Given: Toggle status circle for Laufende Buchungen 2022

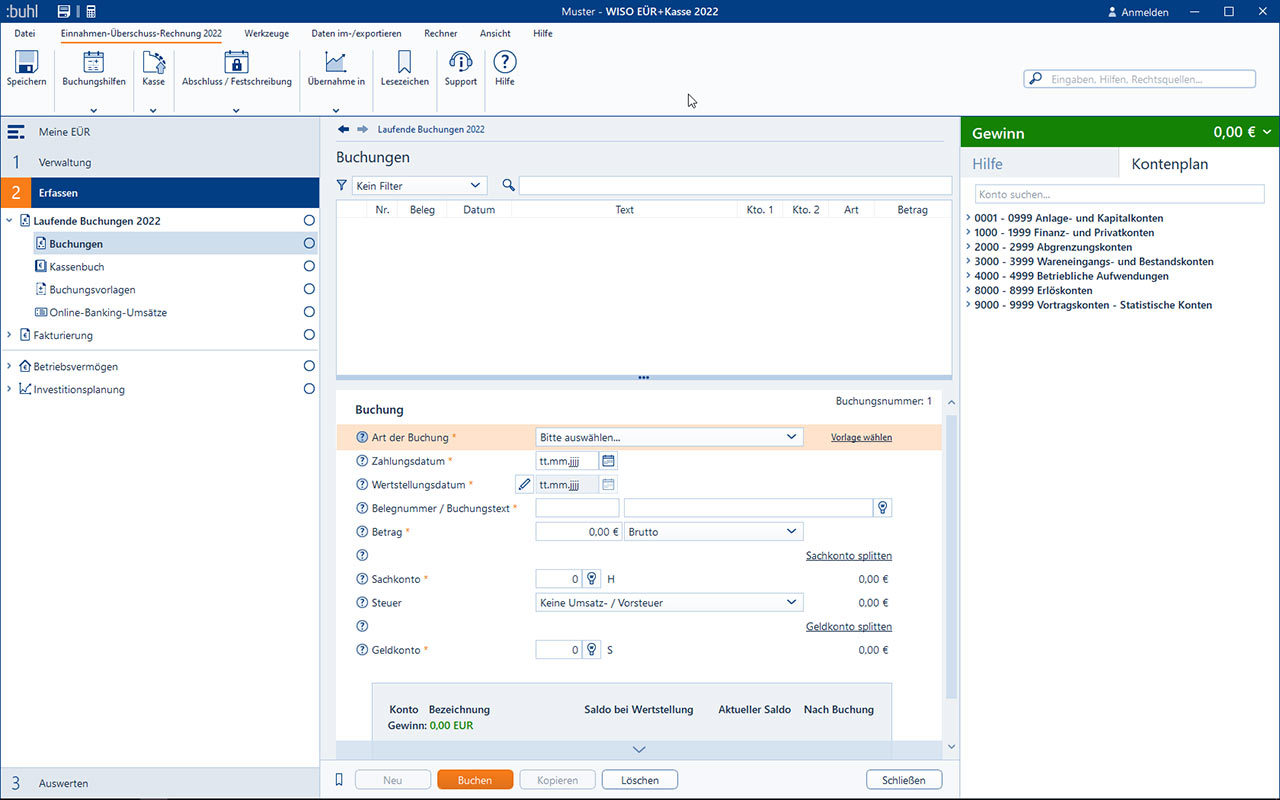Looking at the screenshot, I should pos(309,220).
